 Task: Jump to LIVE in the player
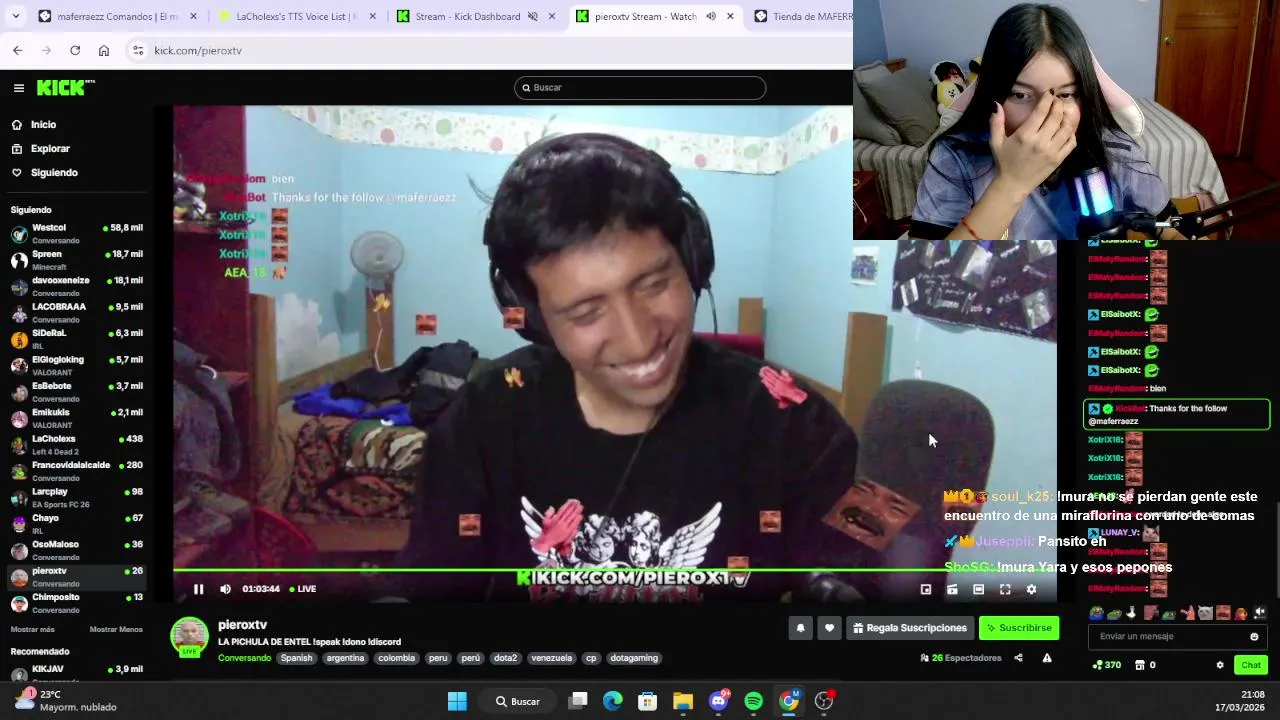click(303, 589)
